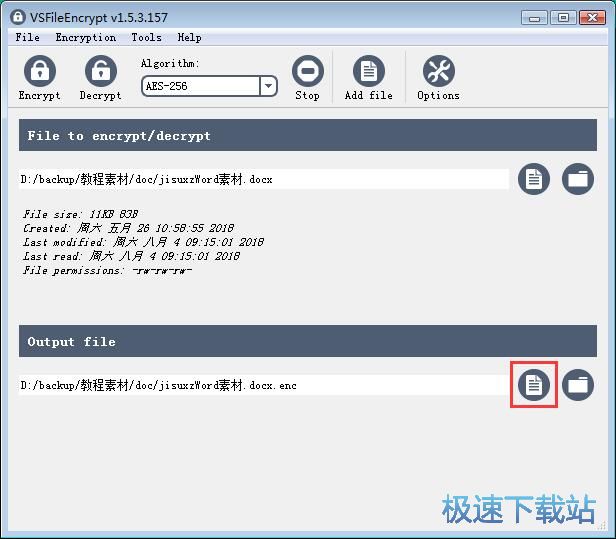Click the input file path field
The image size is (616, 539).
click(x=264, y=179)
